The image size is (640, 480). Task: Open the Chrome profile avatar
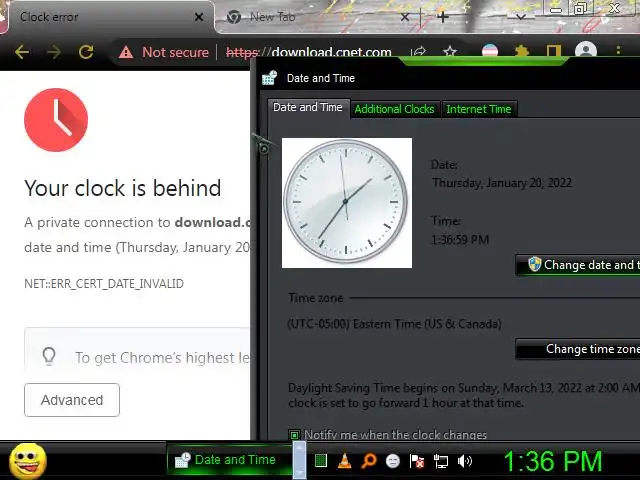tap(586, 50)
